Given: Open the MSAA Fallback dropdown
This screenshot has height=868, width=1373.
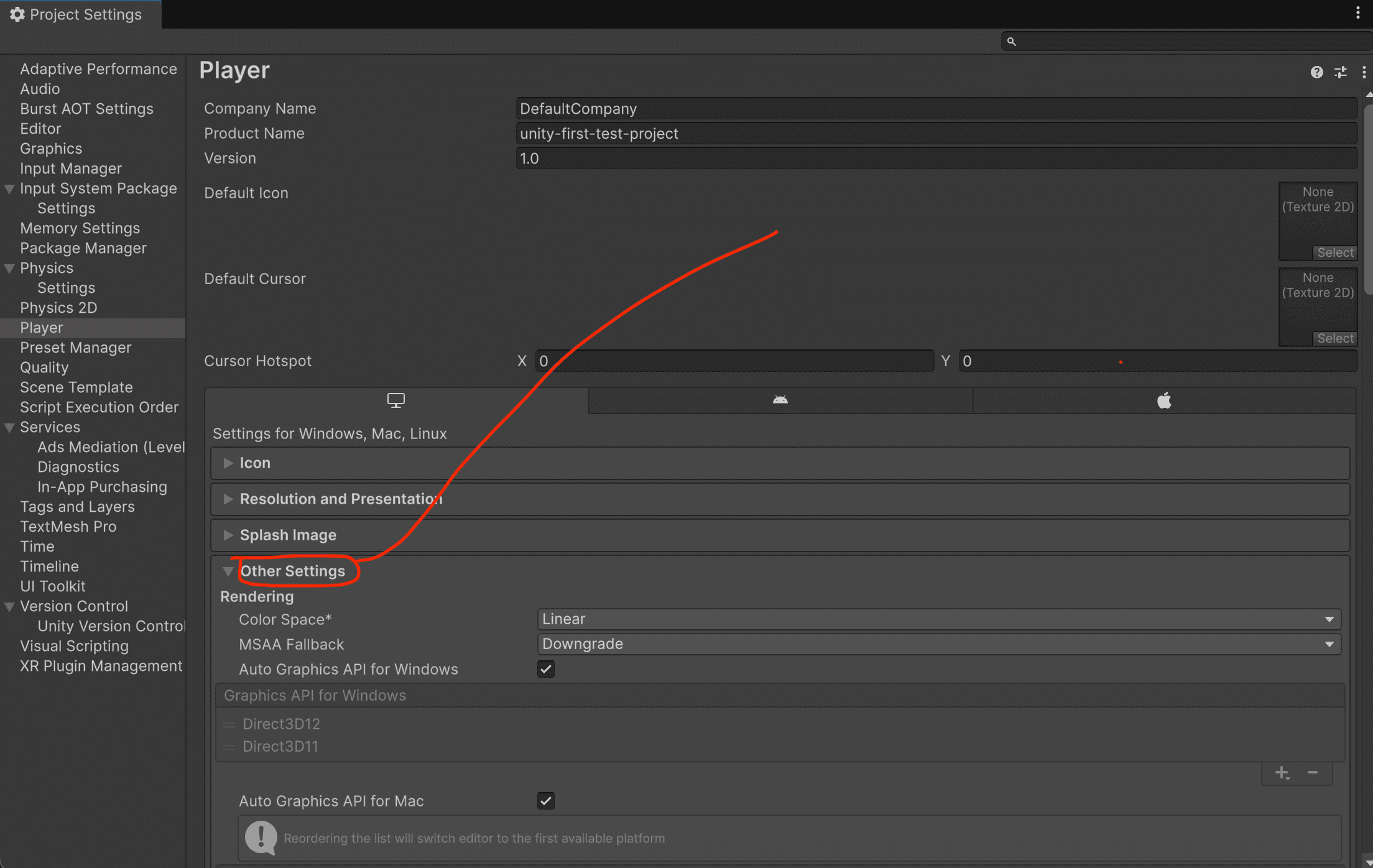Looking at the screenshot, I should tap(939, 644).
